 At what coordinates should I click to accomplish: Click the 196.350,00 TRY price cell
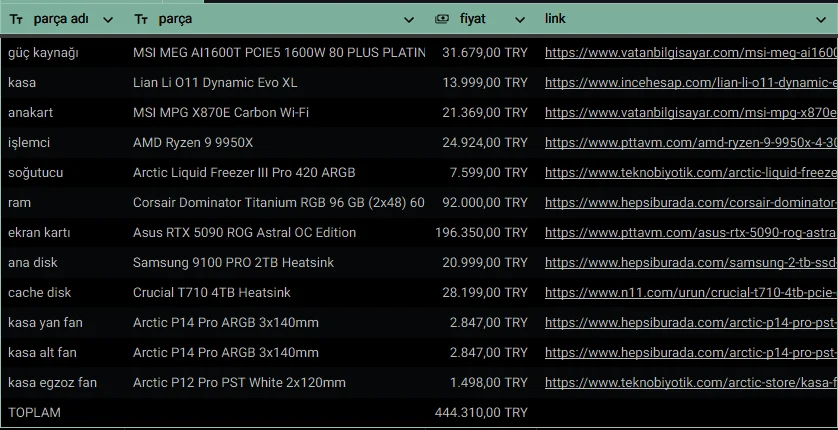pos(481,232)
